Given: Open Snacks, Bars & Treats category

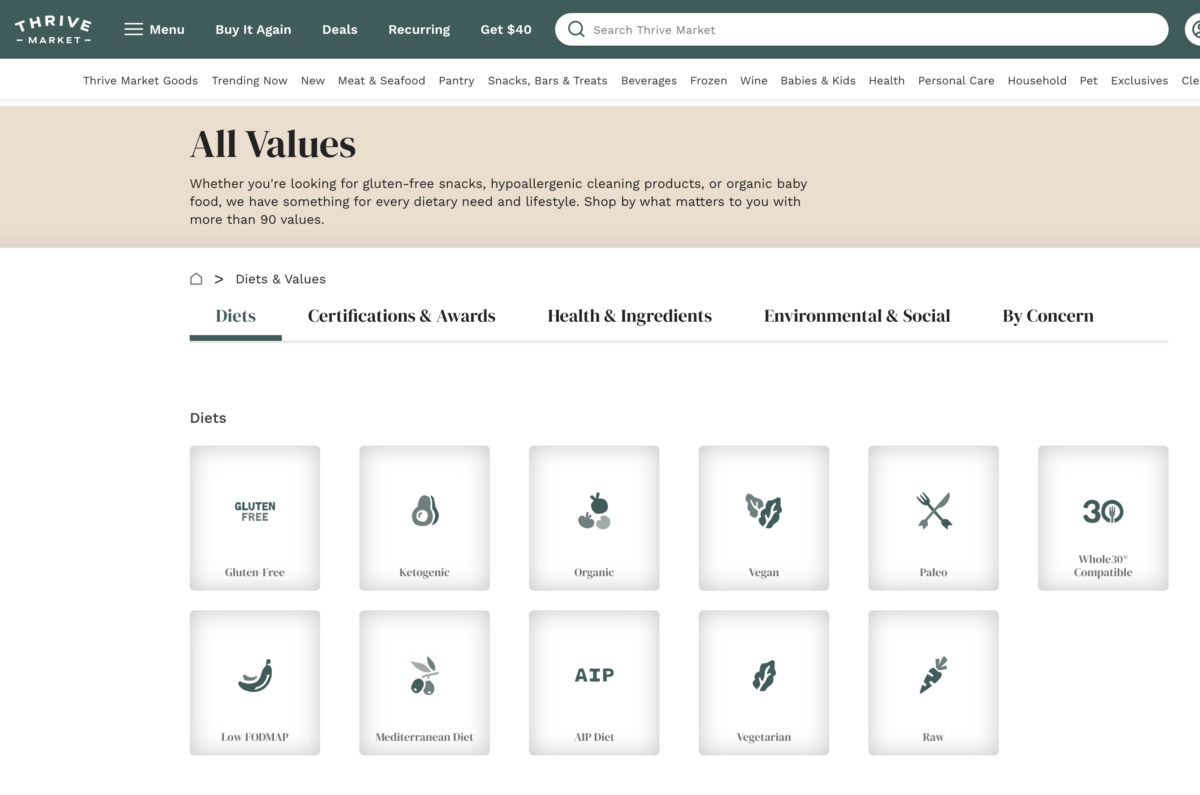Looking at the screenshot, I should pos(547,81).
